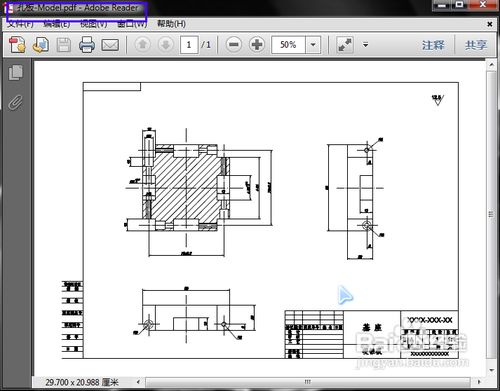Open attachments paperclip panel in sidebar
Viewport: 500px width, 391px height.
[16, 102]
